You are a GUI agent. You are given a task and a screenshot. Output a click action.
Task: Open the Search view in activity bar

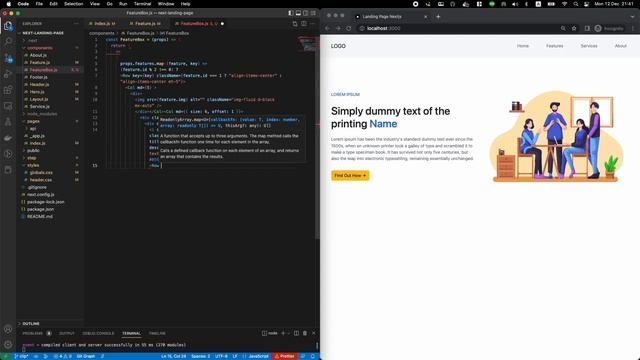point(8,41)
